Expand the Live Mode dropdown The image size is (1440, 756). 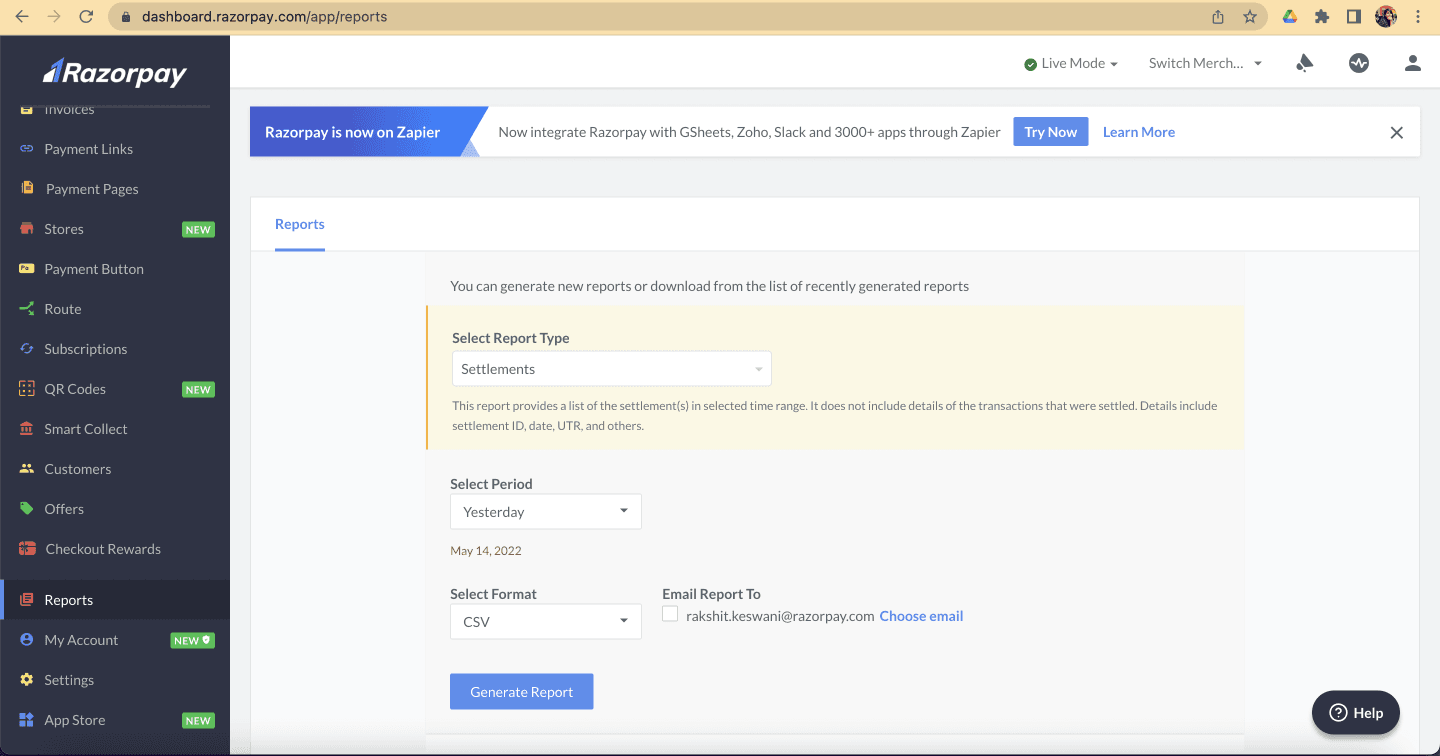click(x=1071, y=63)
